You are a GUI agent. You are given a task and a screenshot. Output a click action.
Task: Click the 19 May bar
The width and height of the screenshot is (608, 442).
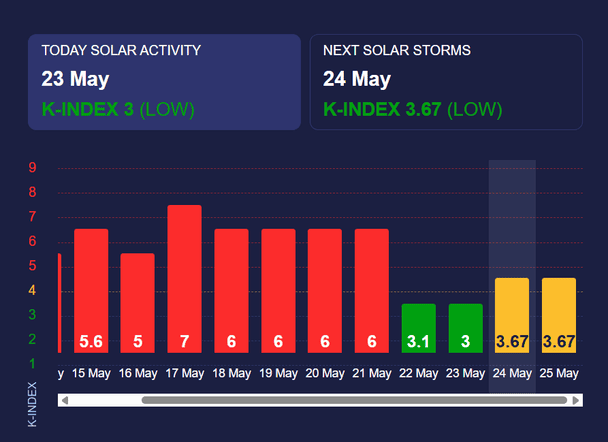(x=278, y=291)
